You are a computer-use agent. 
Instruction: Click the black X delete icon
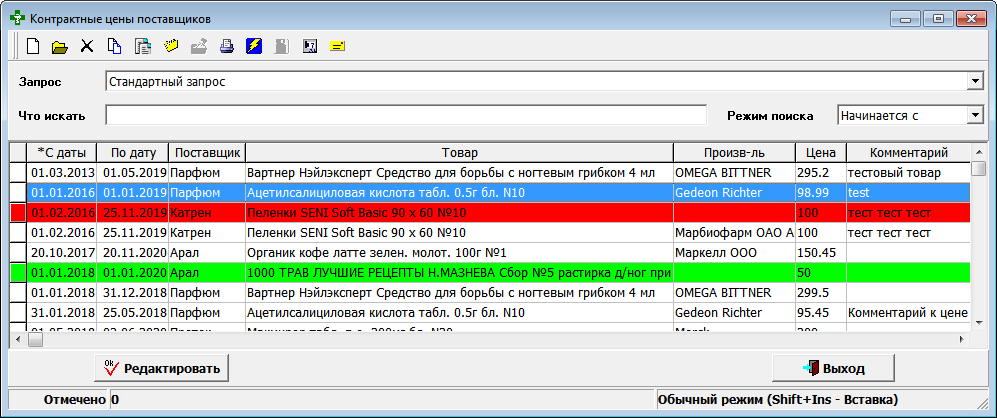(86, 46)
